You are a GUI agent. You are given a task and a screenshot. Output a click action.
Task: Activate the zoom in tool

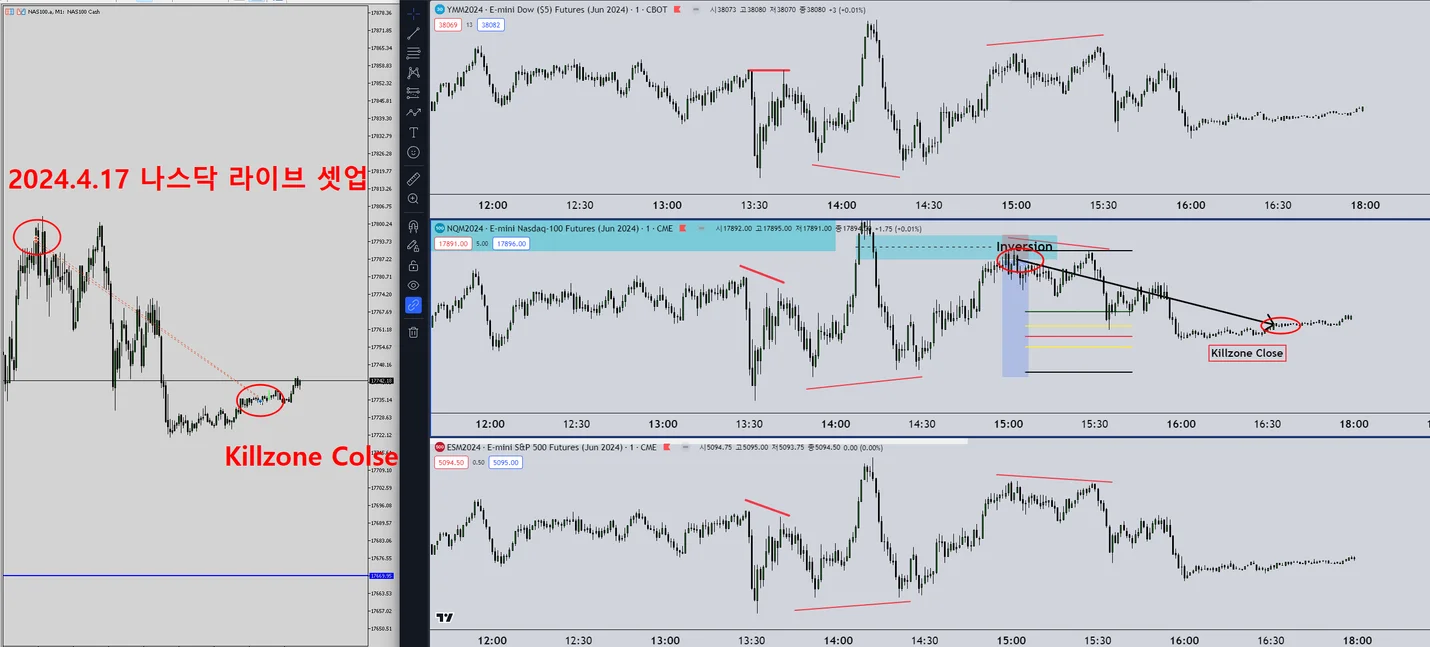click(414, 199)
